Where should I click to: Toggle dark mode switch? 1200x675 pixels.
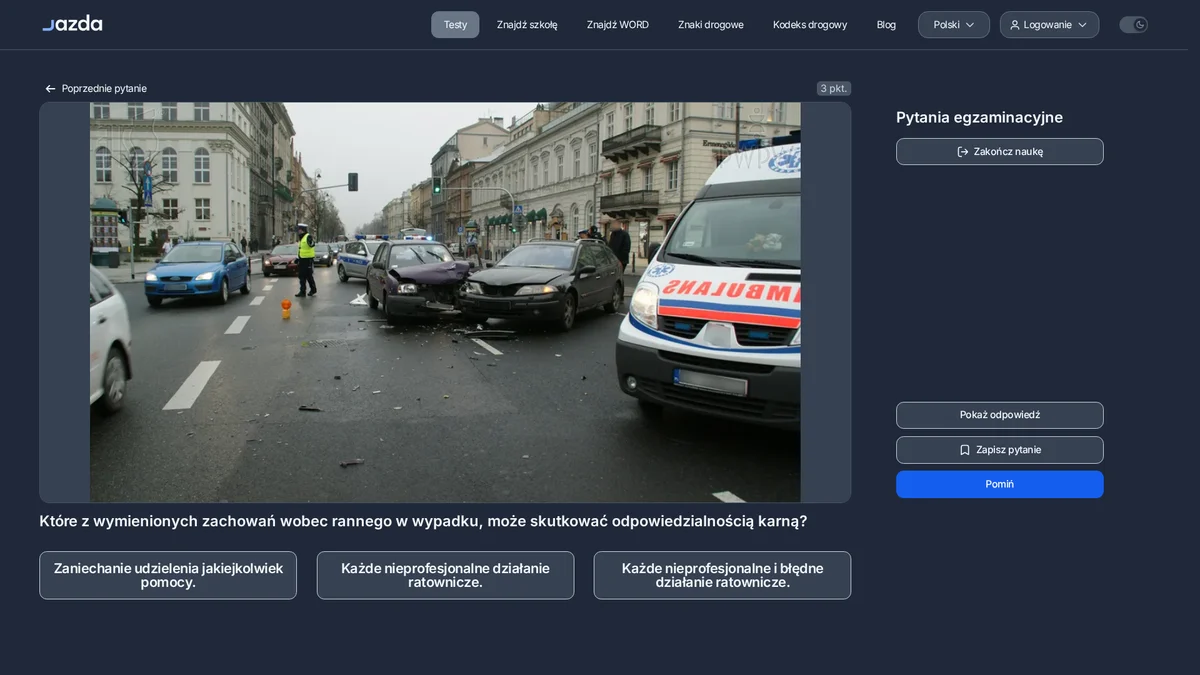[1133, 25]
